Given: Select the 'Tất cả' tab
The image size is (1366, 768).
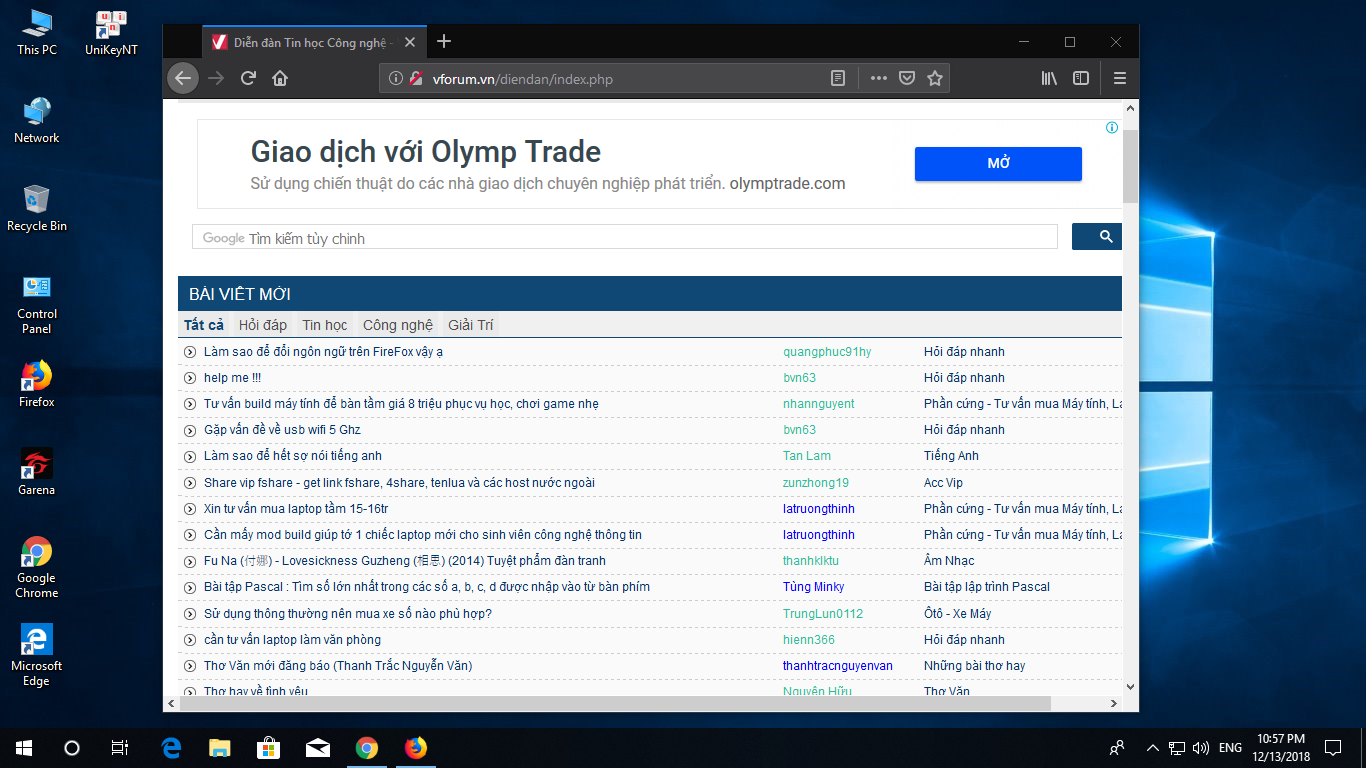Looking at the screenshot, I should pyautogui.click(x=204, y=325).
